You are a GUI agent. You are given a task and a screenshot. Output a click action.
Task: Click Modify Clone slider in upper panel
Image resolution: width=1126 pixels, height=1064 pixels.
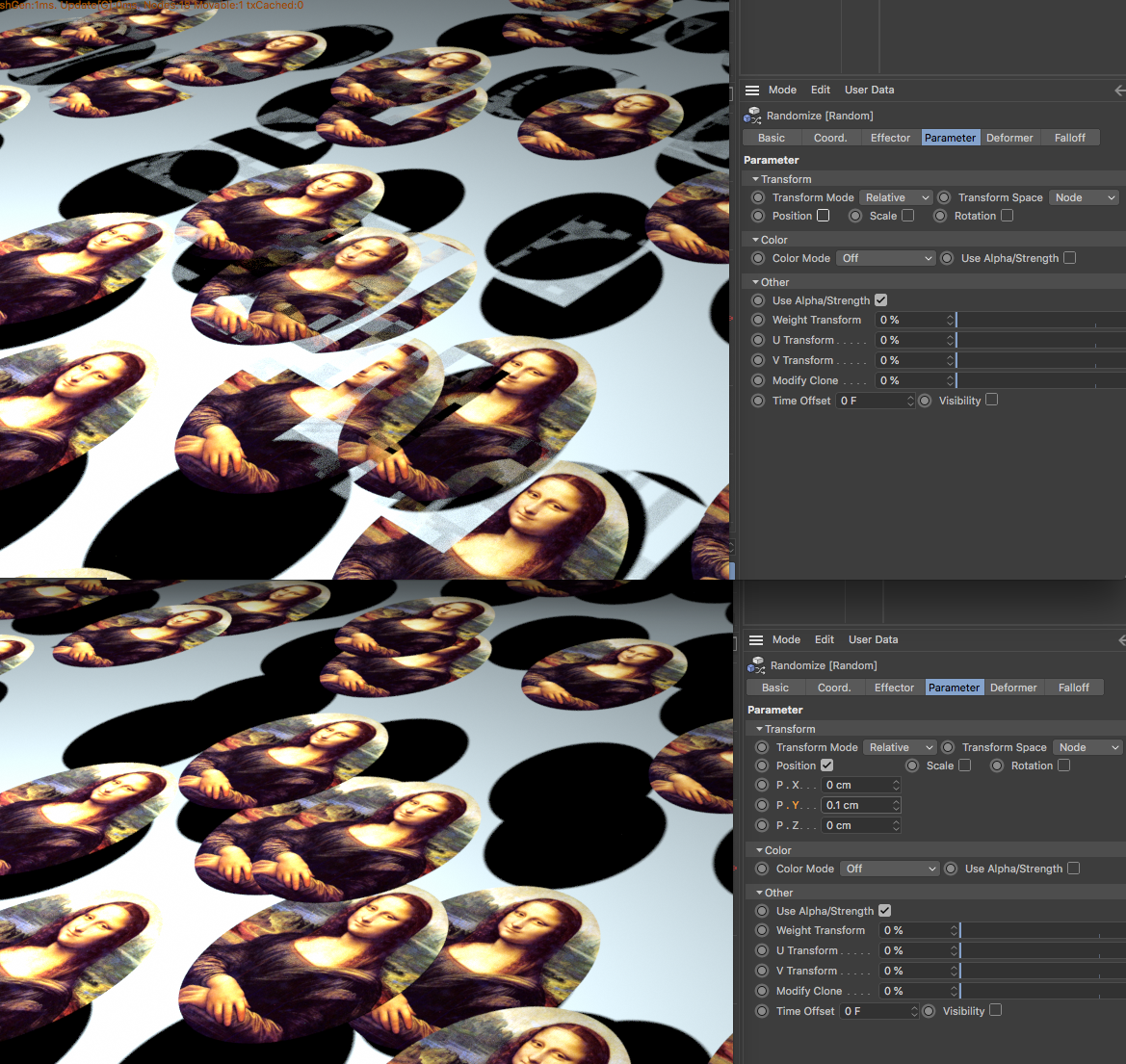(1040, 380)
